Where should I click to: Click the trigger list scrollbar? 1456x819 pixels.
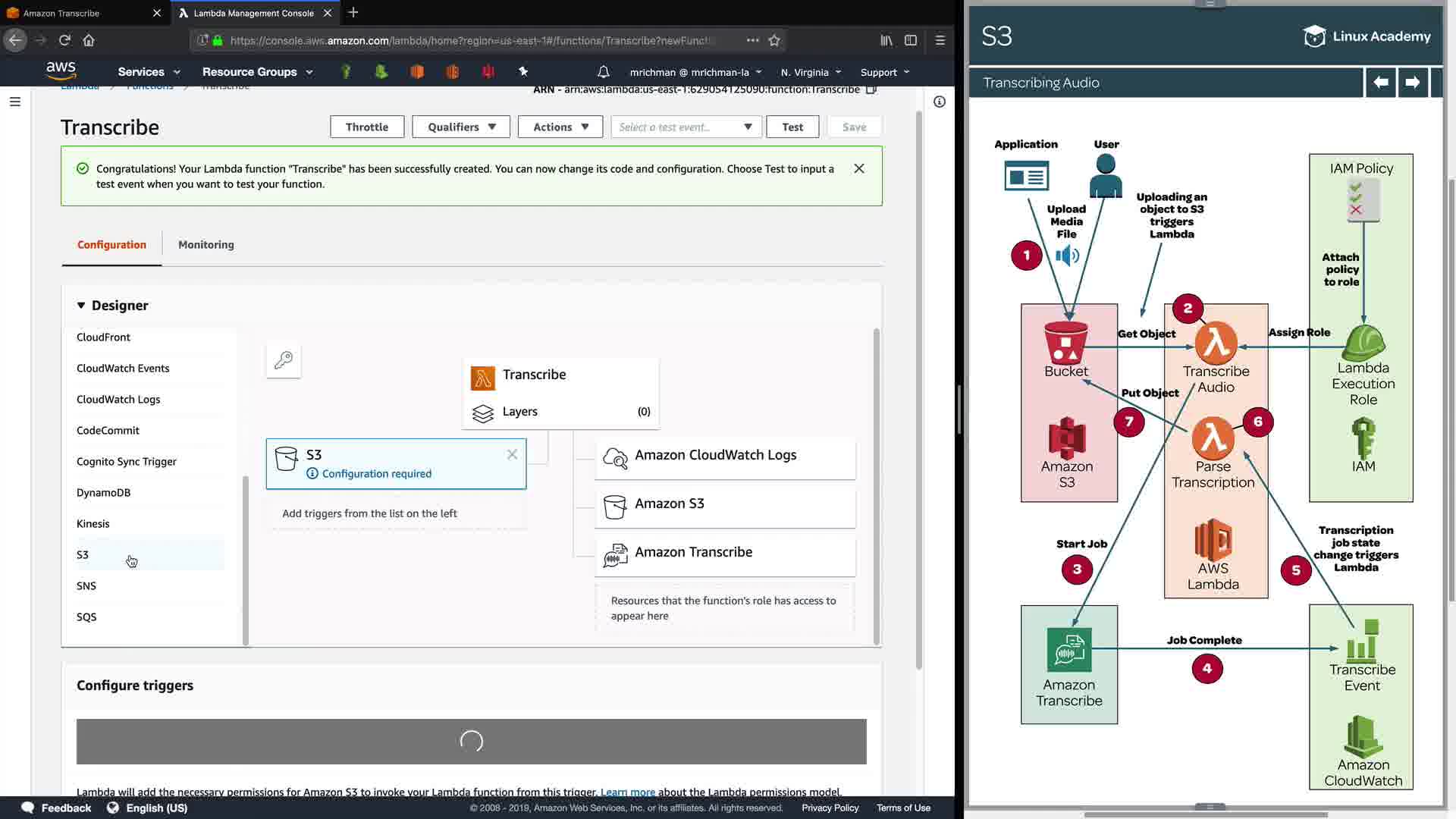tap(245, 560)
